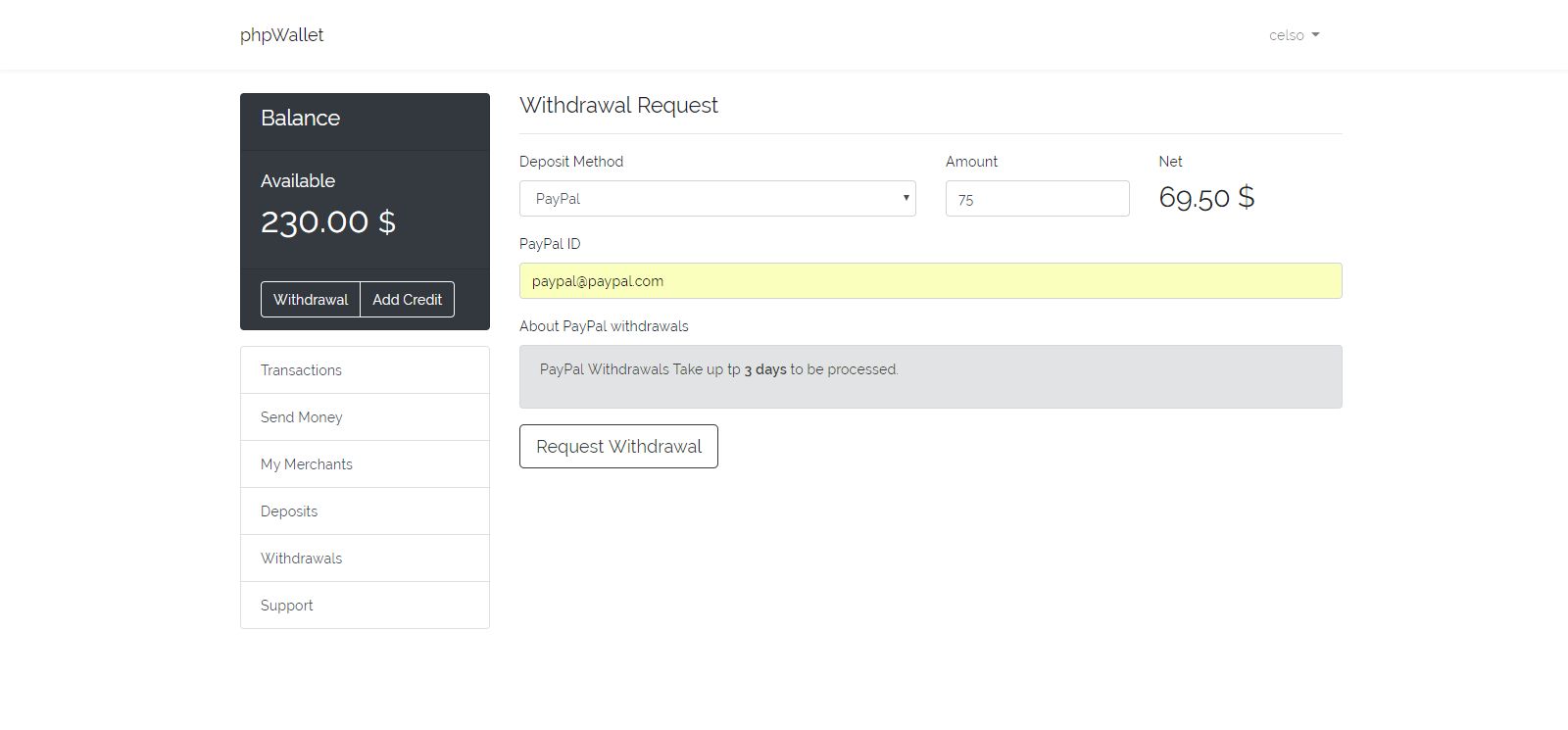Click the Amount input field
1568x730 pixels.
(1037, 199)
